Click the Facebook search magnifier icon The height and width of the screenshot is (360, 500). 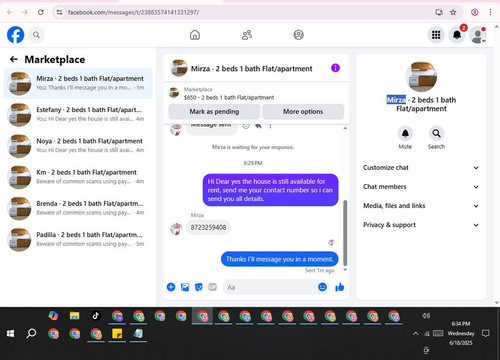(x=36, y=35)
